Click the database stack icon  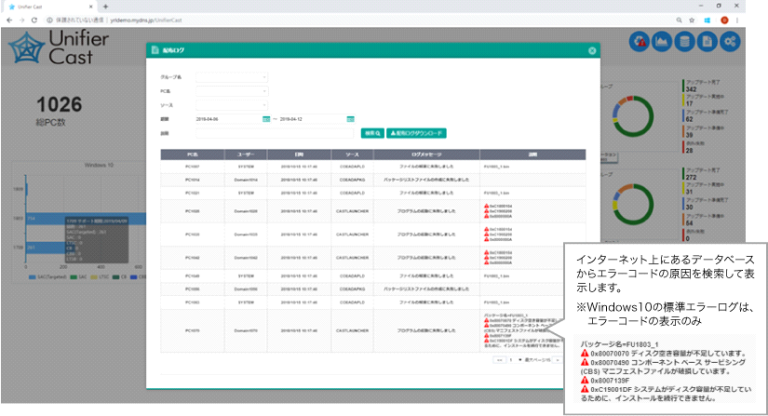click(684, 42)
